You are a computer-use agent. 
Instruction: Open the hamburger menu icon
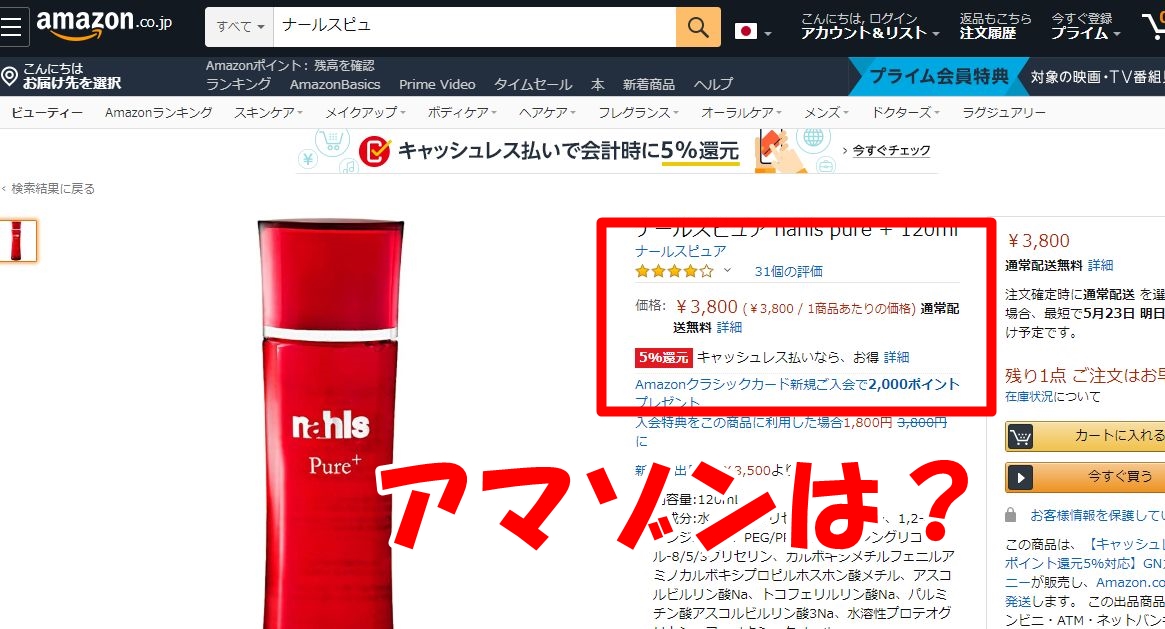pyautogui.click(x=13, y=26)
